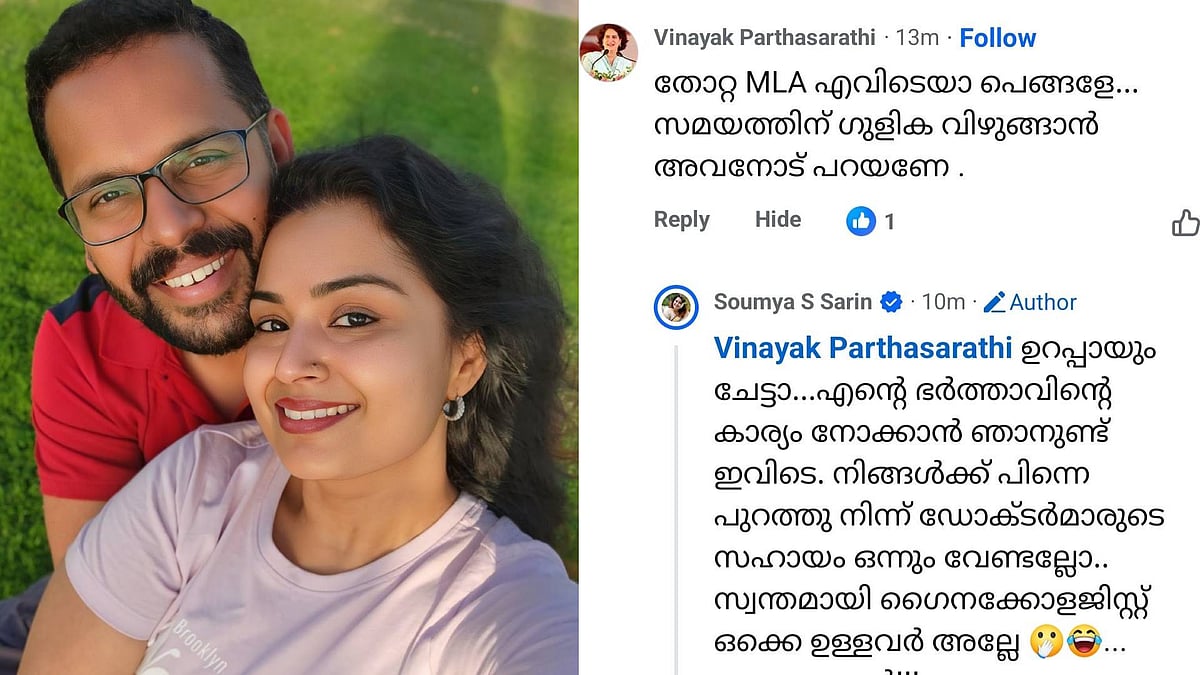The image size is (1200, 675).
Task: Click the blue like reaction icon
Action: pos(861,221)
